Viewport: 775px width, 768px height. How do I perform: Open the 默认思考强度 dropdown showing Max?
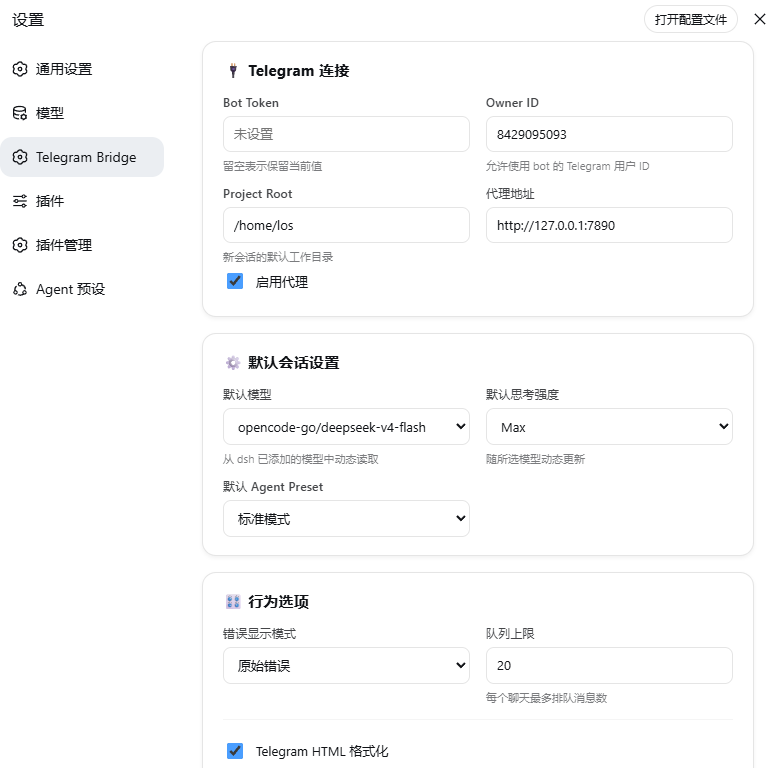click(609, 427)
